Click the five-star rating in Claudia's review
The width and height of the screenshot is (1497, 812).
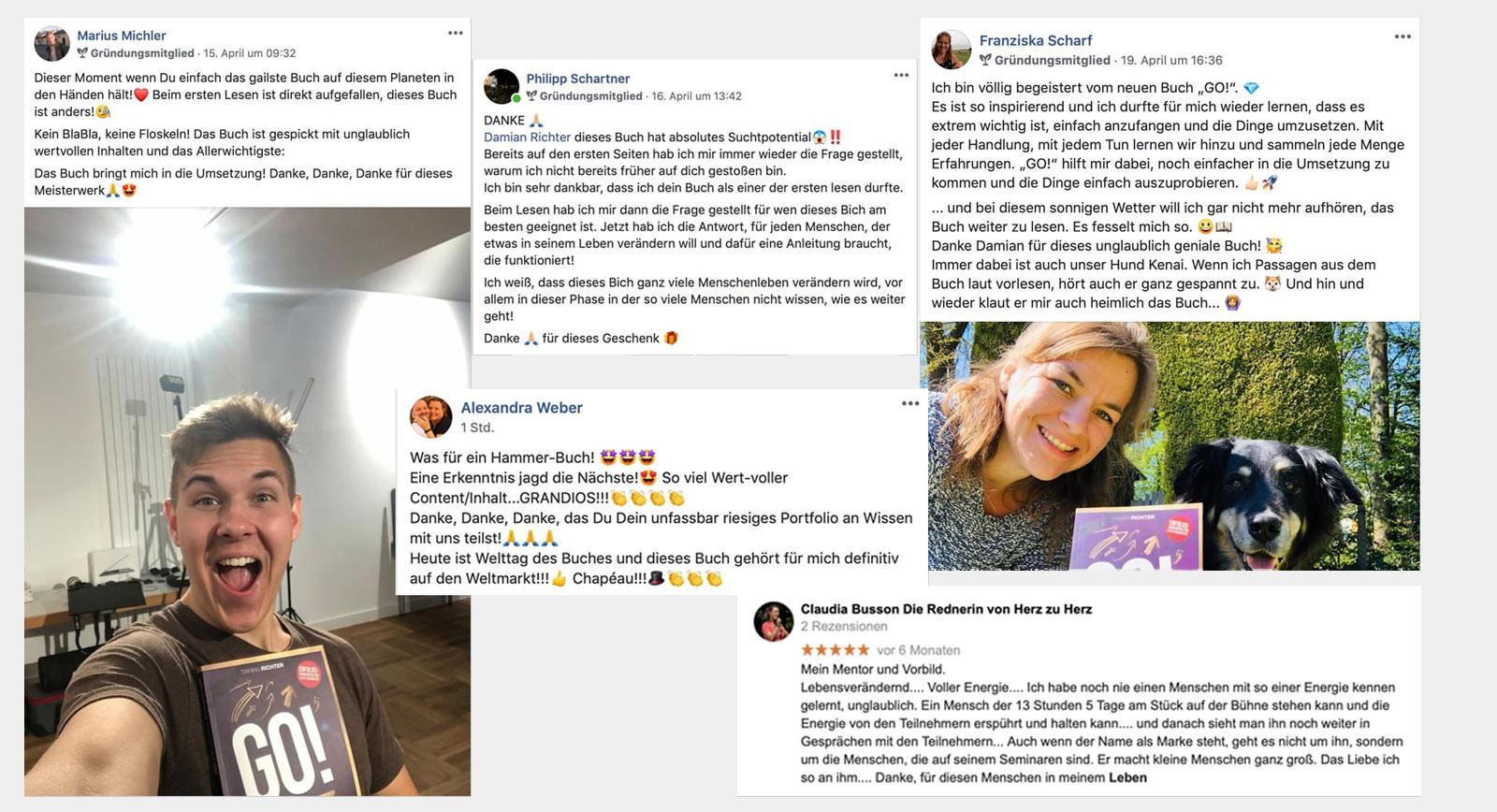tap(835, 649)
